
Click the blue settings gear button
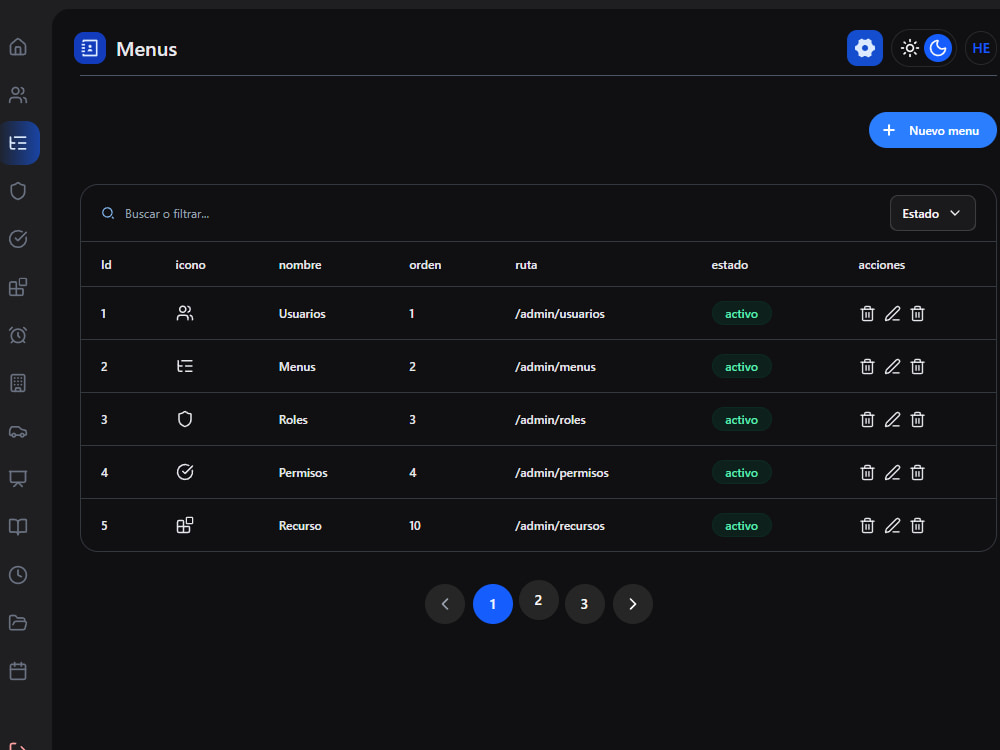[865, 48]
